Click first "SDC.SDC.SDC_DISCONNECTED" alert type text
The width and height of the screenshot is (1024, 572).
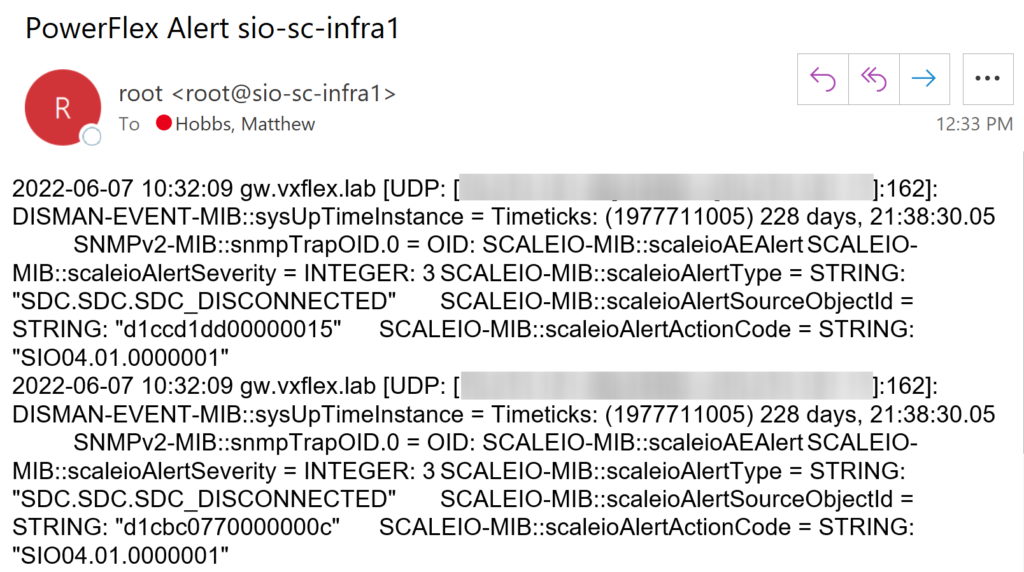coord(204,302)
